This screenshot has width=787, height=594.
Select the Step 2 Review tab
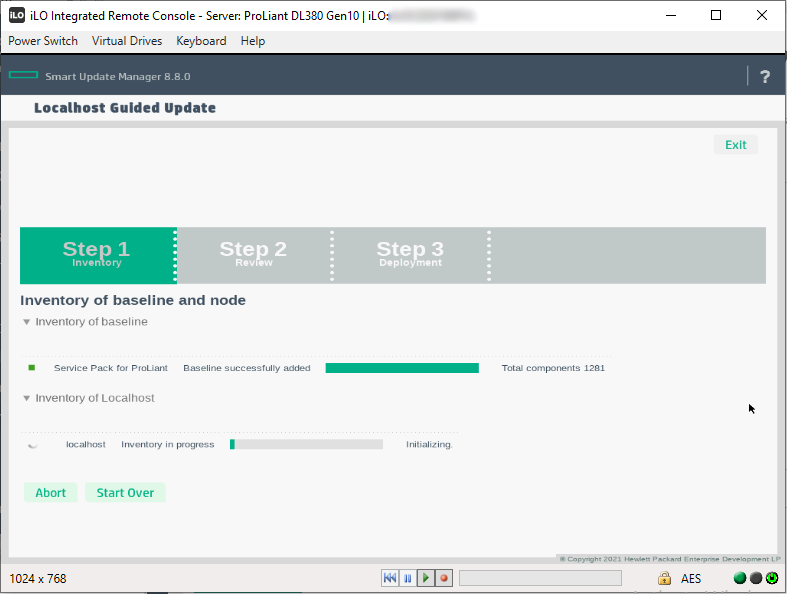[x=253, y=255]
